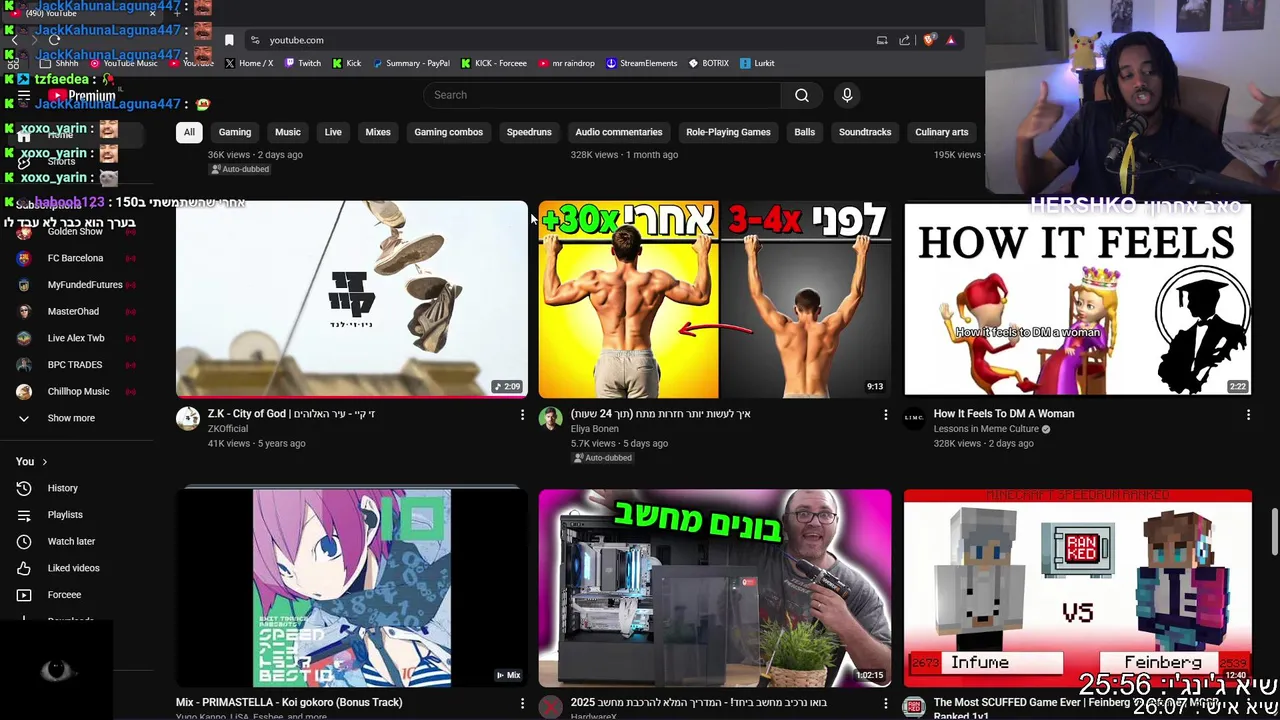Select the Balls filter chip
Image resolution: width=1280 pixels, height=720 pixels.
pos(805,132)
